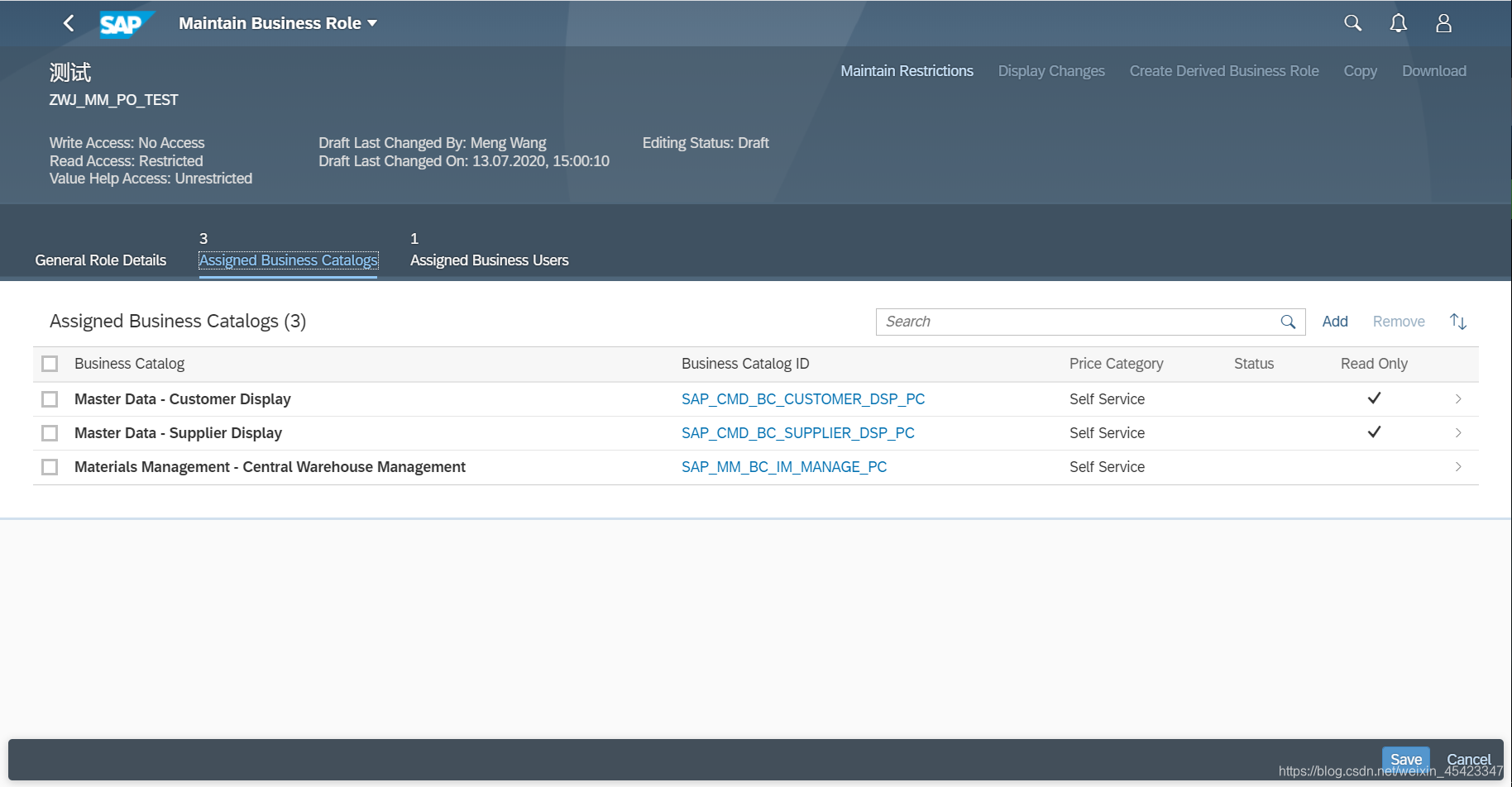Click Price Category column header
Screen dimensions: 1512x787
tap(1116, 364)
